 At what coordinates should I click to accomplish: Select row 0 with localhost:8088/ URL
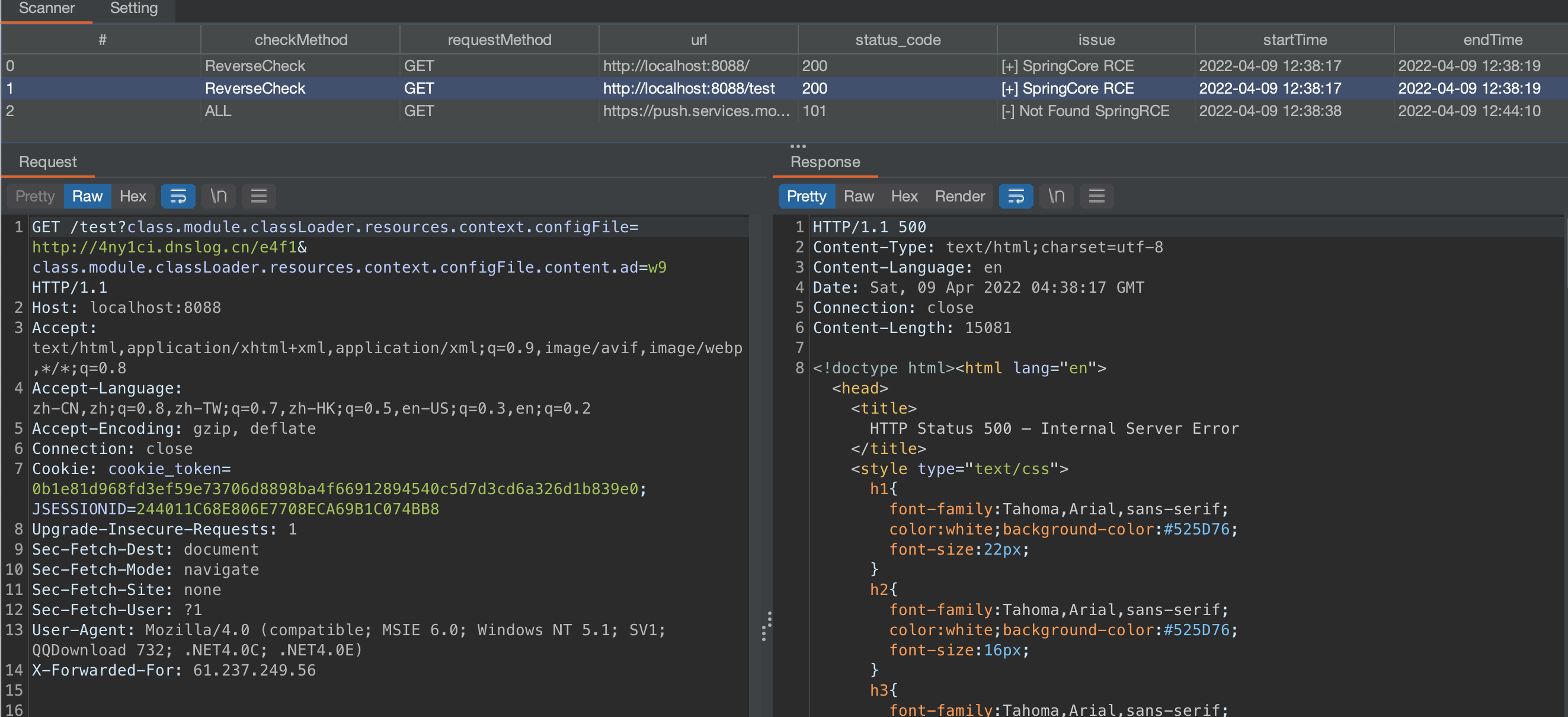[x=676, y=66]
